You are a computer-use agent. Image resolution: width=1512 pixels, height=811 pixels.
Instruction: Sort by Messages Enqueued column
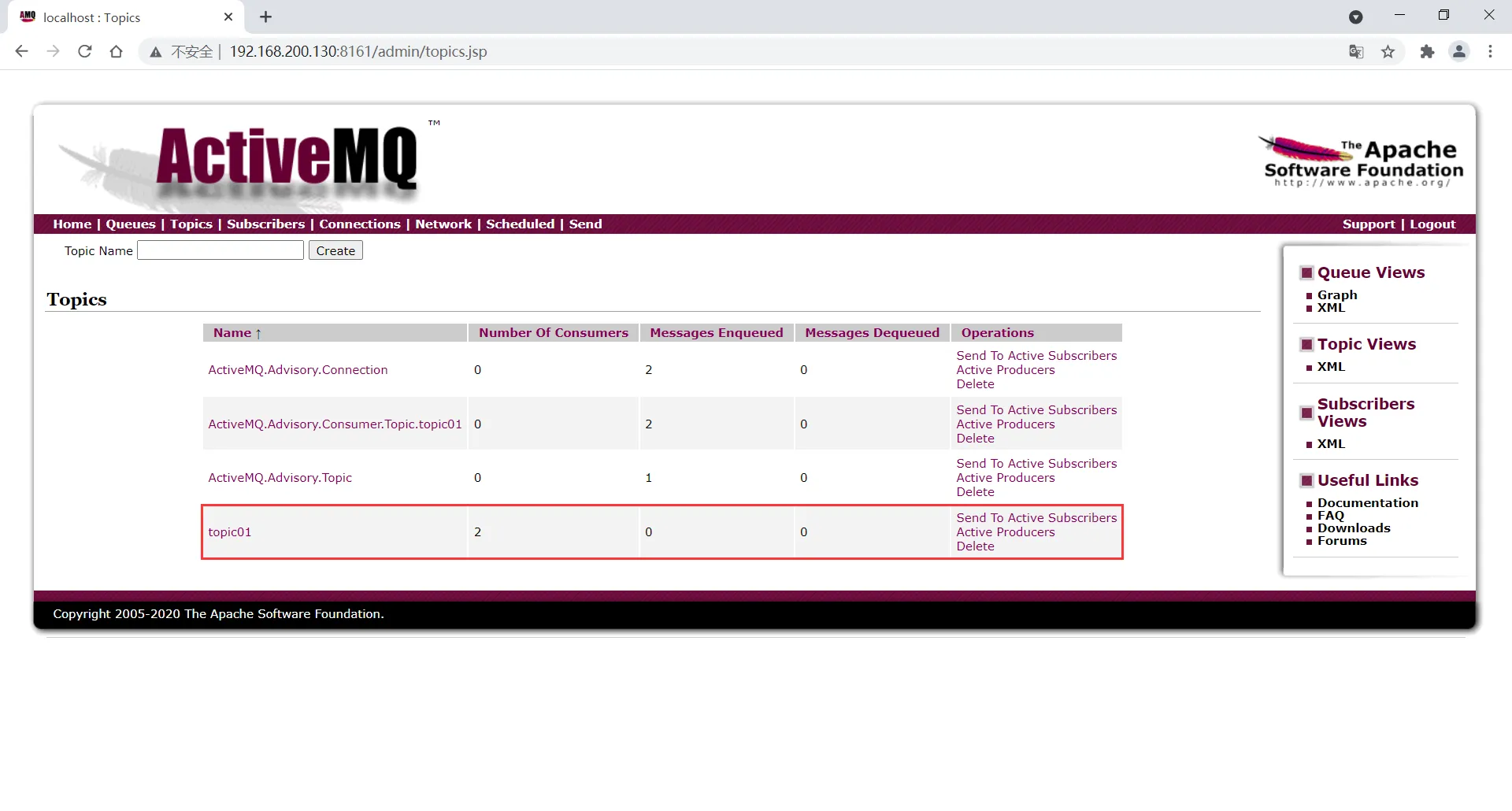pos(716,333)
